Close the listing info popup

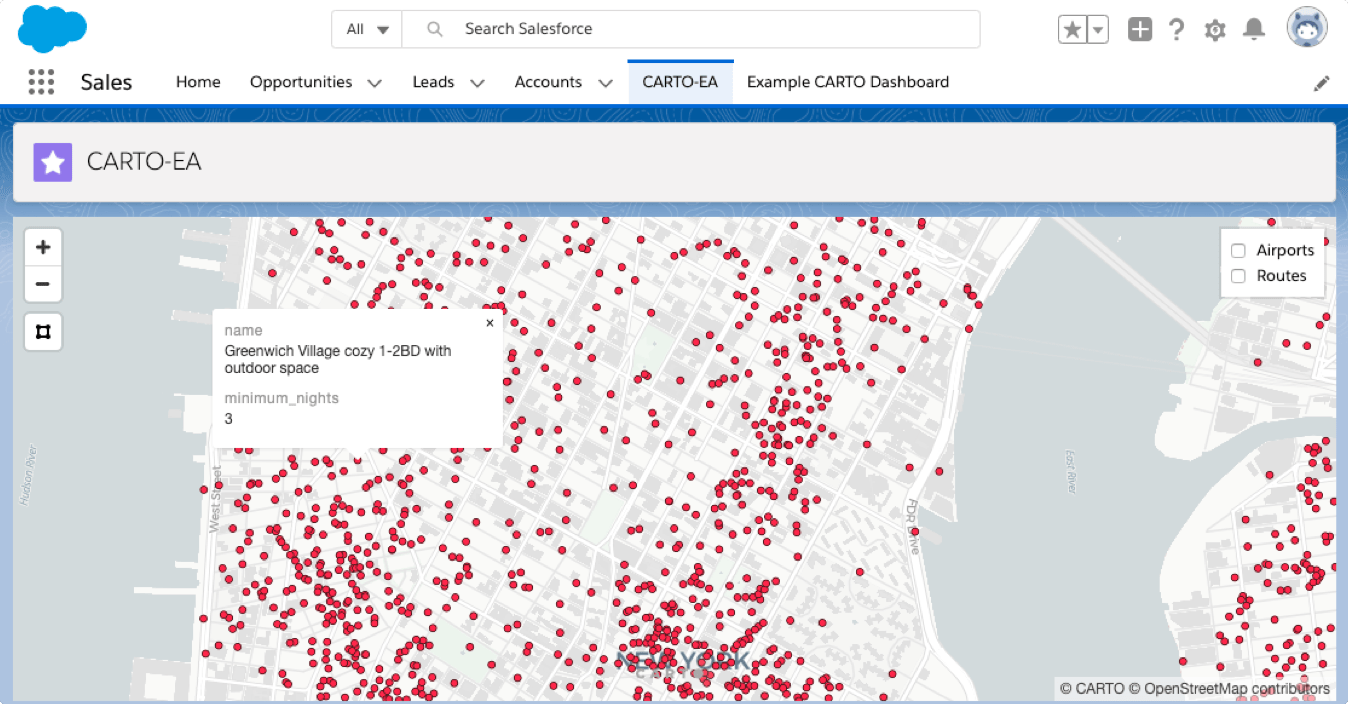coord(490,323)
